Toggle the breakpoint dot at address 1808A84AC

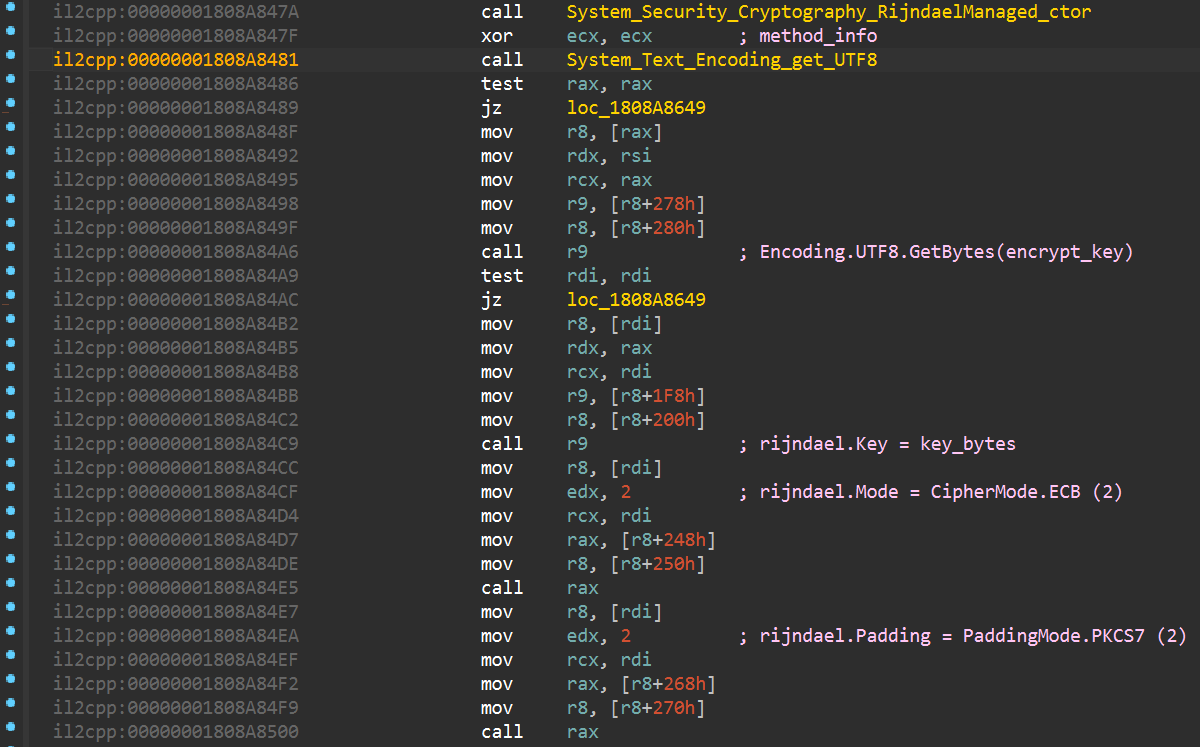(10, 294)
